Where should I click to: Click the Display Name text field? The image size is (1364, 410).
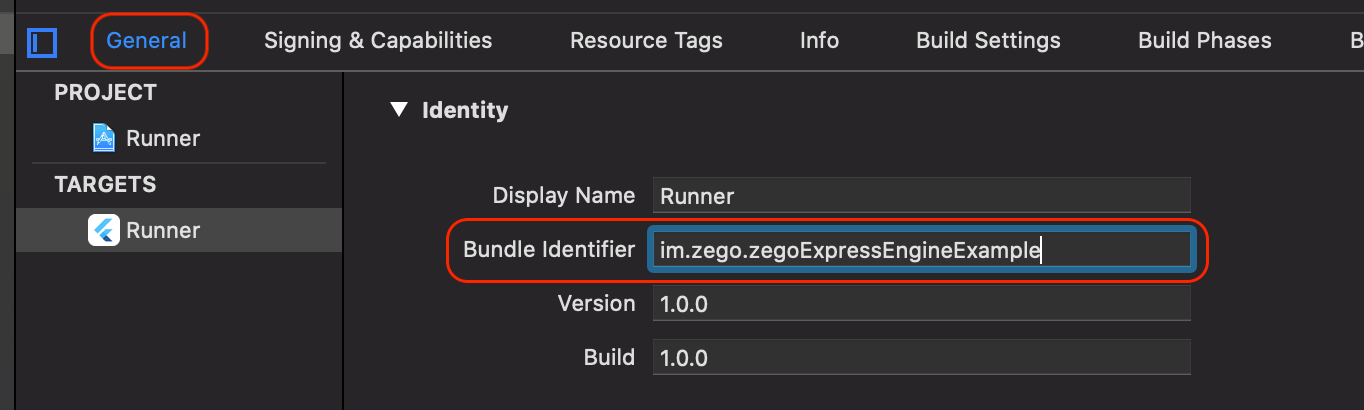(x=920, y=196)
